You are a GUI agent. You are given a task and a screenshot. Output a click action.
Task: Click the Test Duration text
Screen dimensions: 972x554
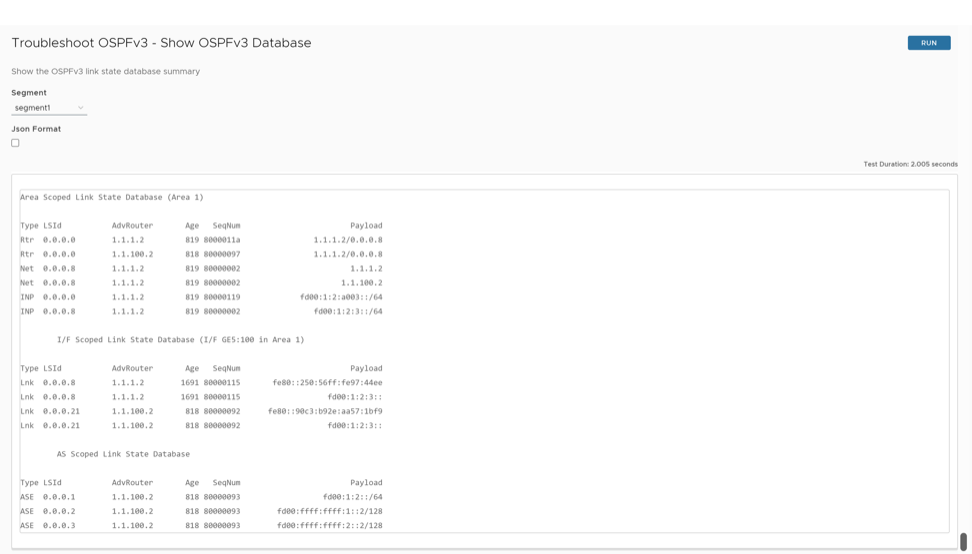point(910,164)
